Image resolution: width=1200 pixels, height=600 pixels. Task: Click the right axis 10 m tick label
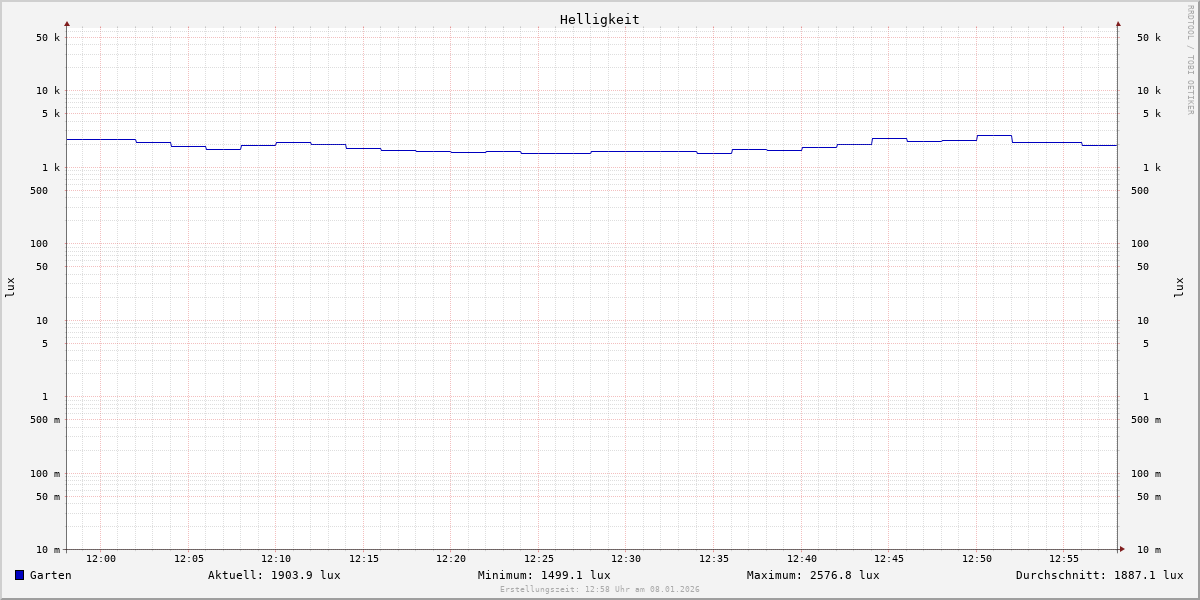coord(1149,550)
